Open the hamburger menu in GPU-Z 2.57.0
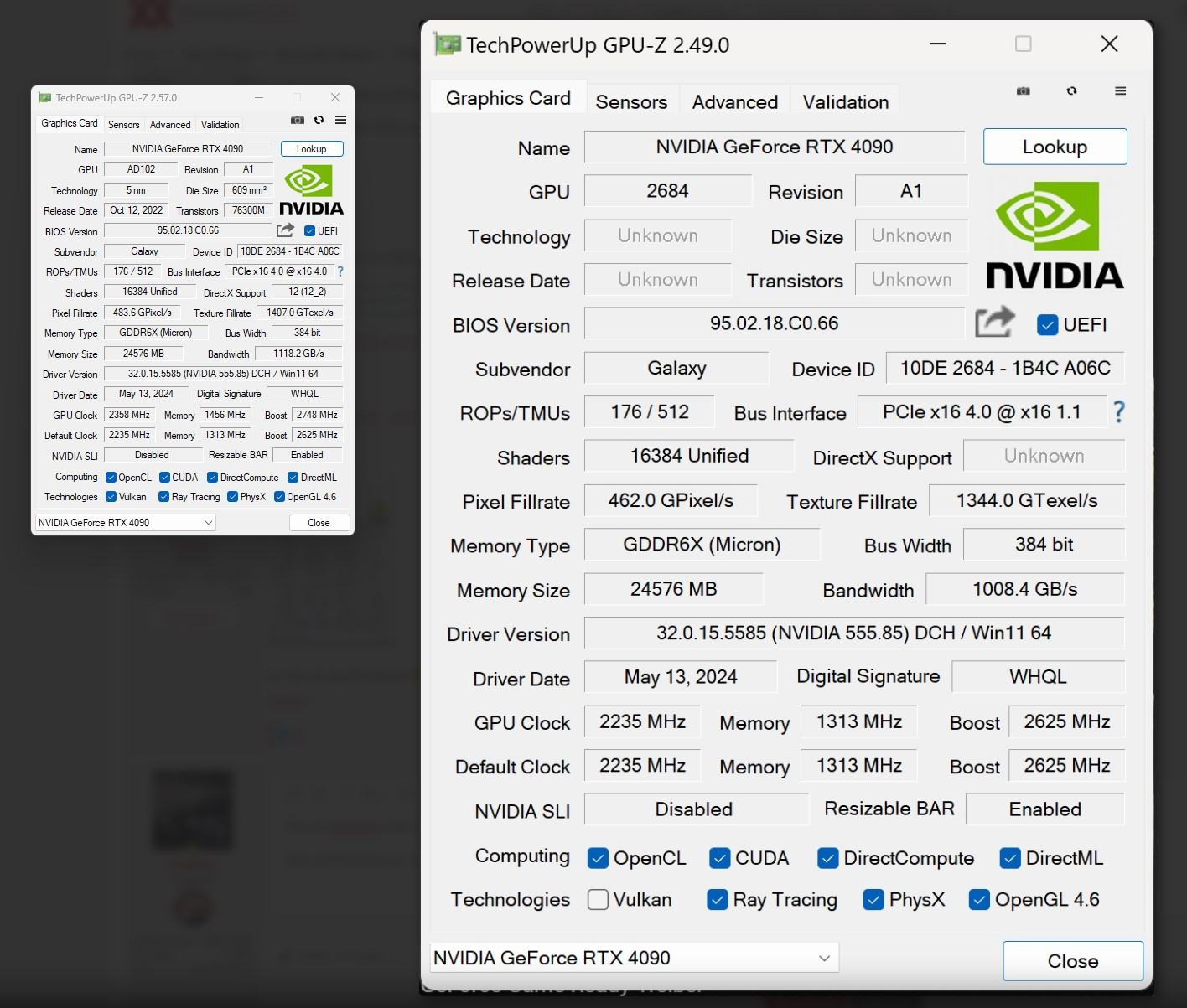 [341, 120]
